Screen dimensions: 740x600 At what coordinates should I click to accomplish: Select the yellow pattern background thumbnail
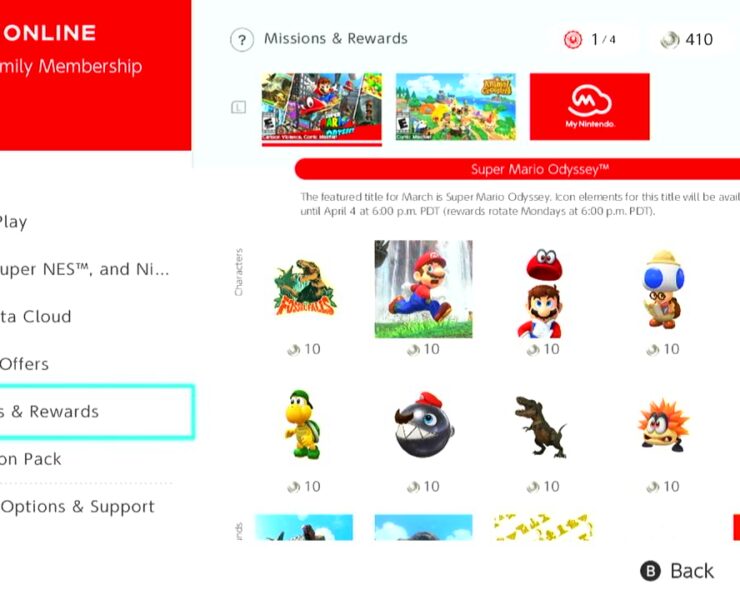[543, 527]
